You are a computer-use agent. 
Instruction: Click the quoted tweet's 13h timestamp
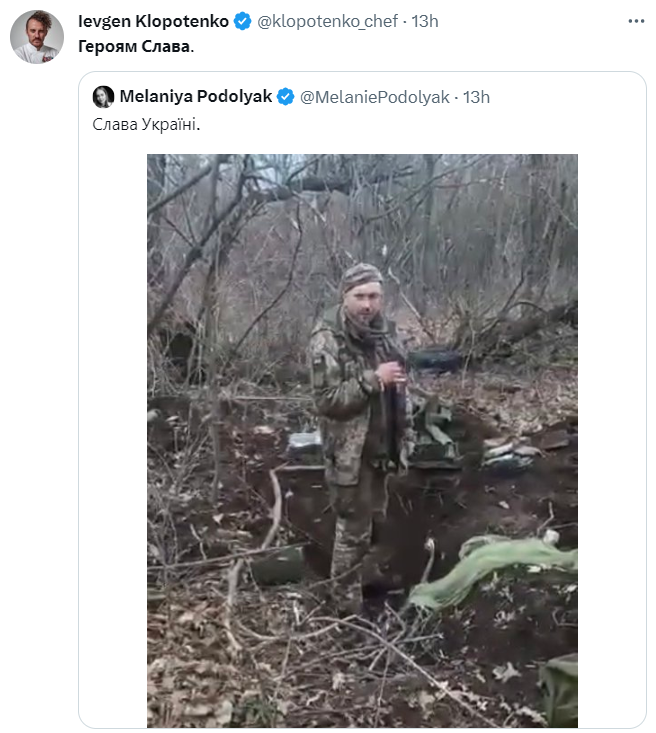(477, 97)
